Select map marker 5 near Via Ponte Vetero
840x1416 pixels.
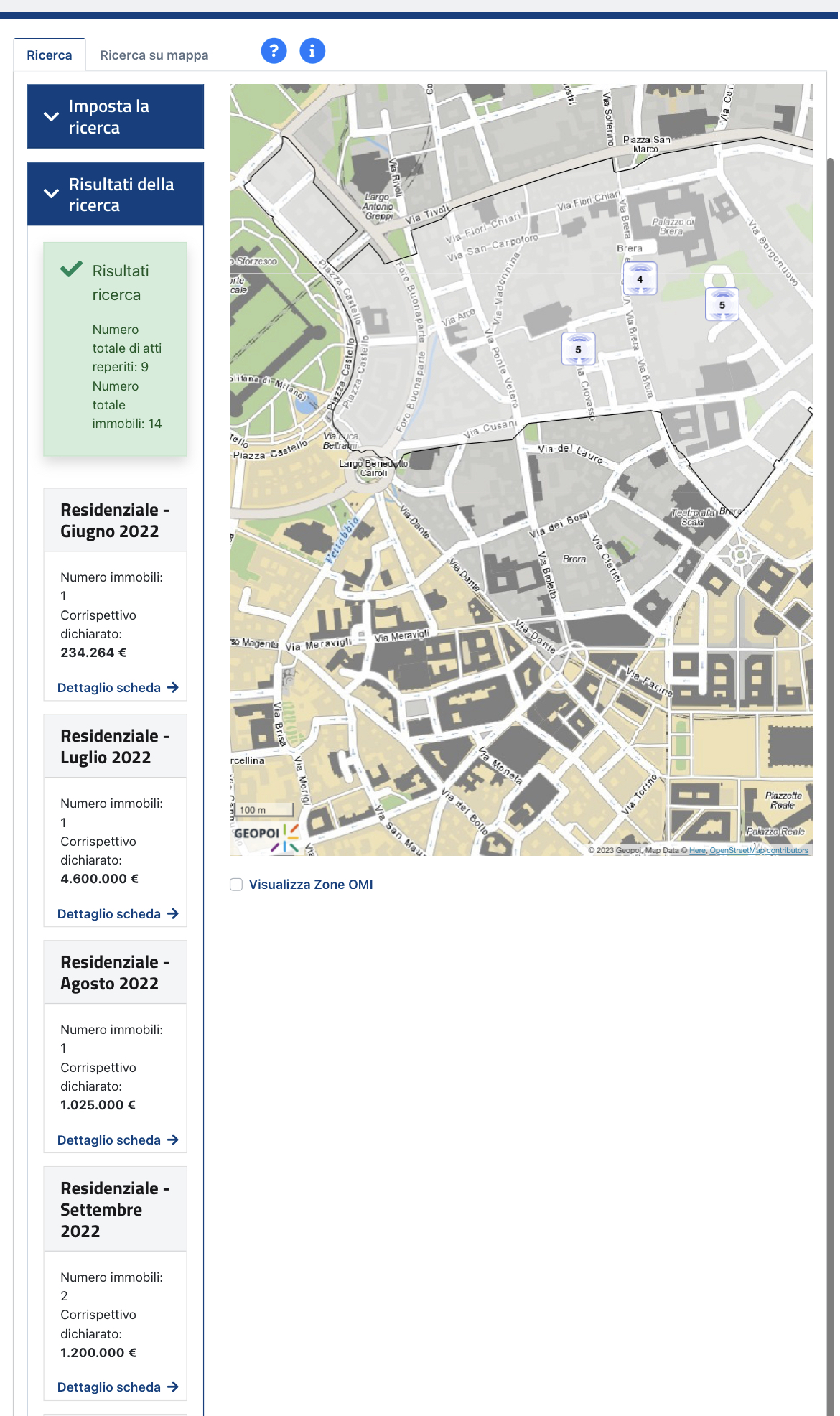tap(578, 349)
